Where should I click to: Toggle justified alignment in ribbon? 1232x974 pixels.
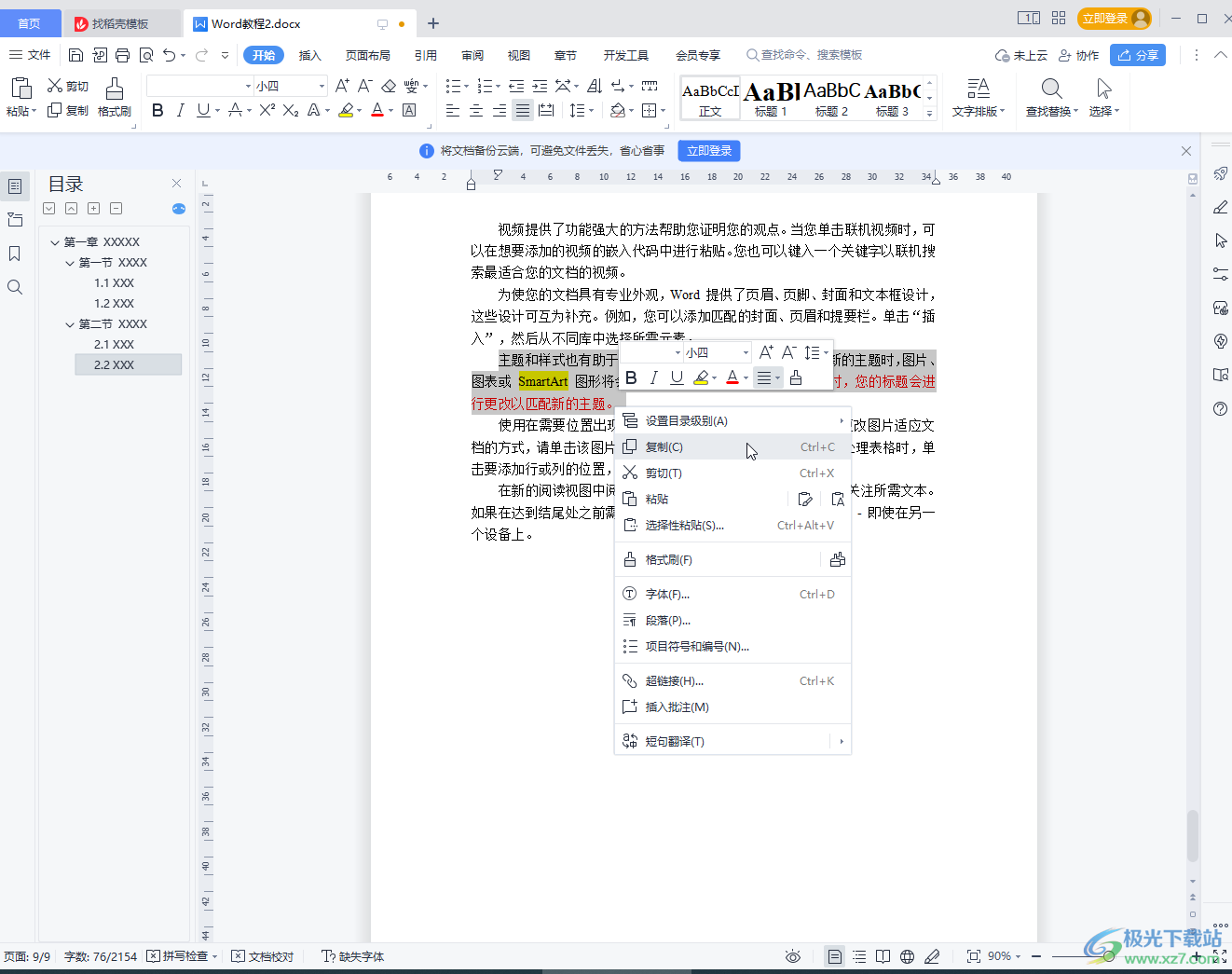coord(523,110)
